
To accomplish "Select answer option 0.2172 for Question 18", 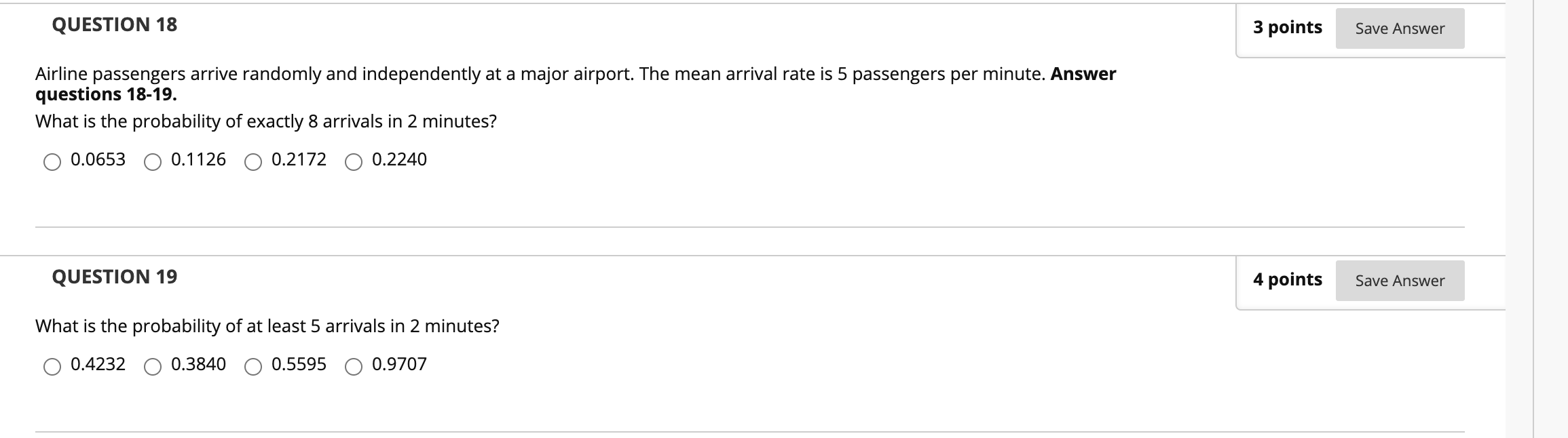I will tap(254, 162).
